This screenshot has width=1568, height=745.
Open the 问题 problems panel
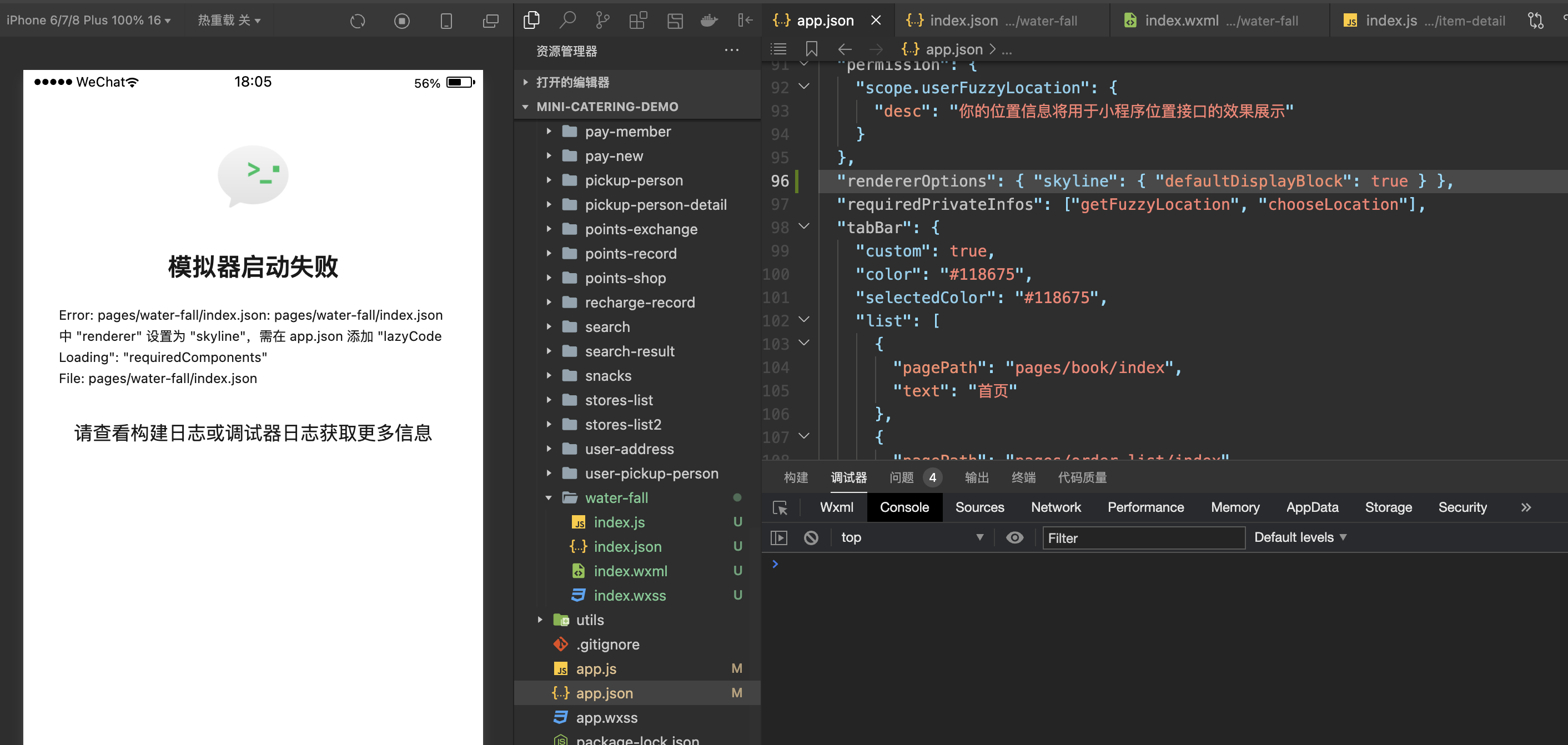click(901, 477)
